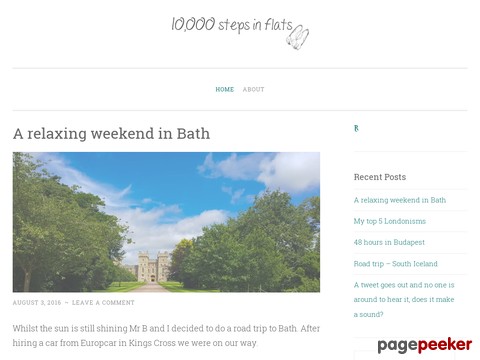Click the small teal icon above Recent Posts
This screenshot has width=480, height=360.
pos(356,128)
